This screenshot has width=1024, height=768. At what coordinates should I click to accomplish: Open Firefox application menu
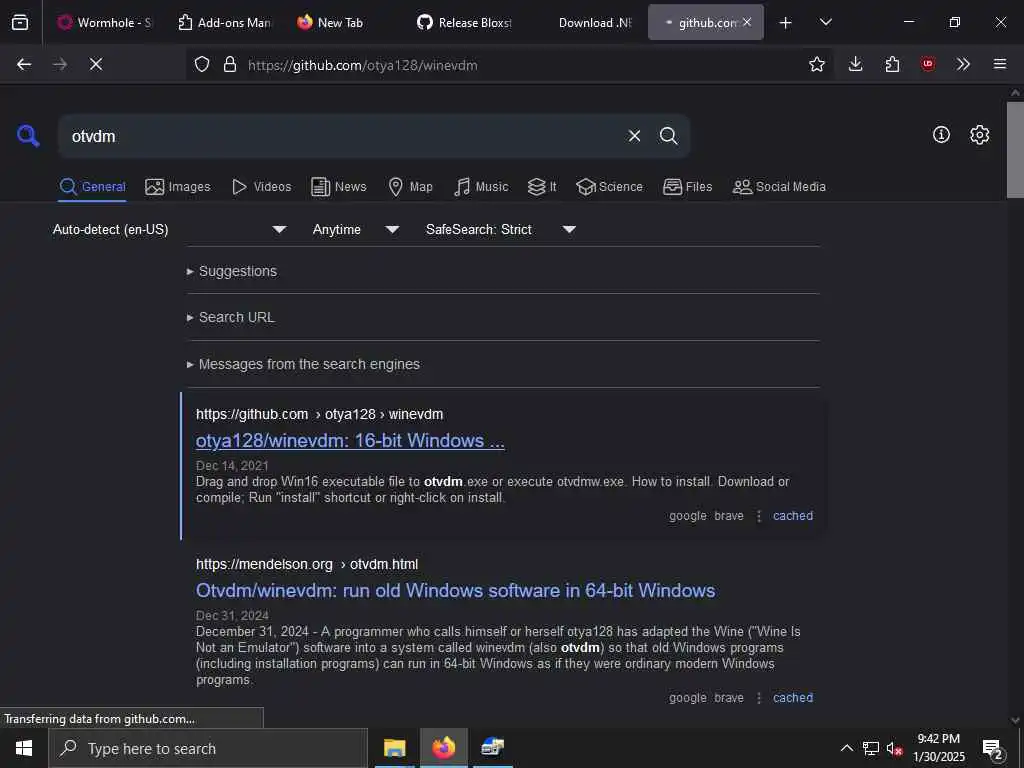[x=999, y=64]
